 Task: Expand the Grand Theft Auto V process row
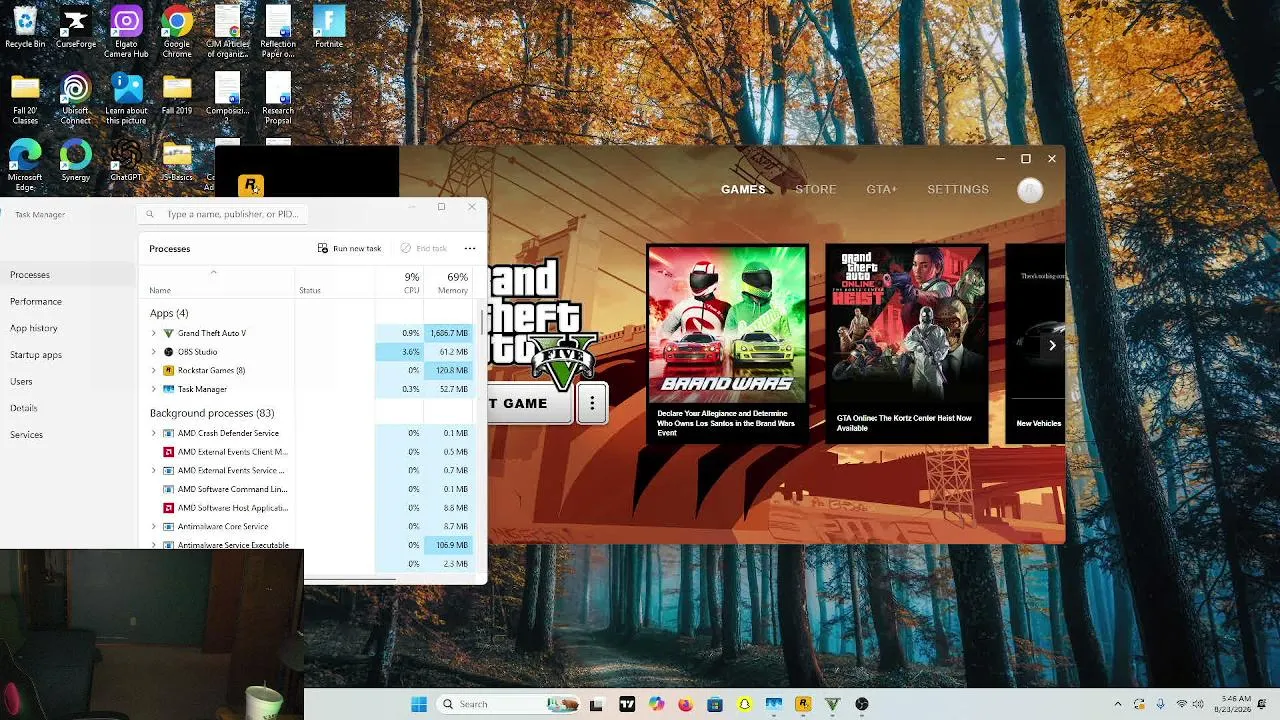(154, 333)
